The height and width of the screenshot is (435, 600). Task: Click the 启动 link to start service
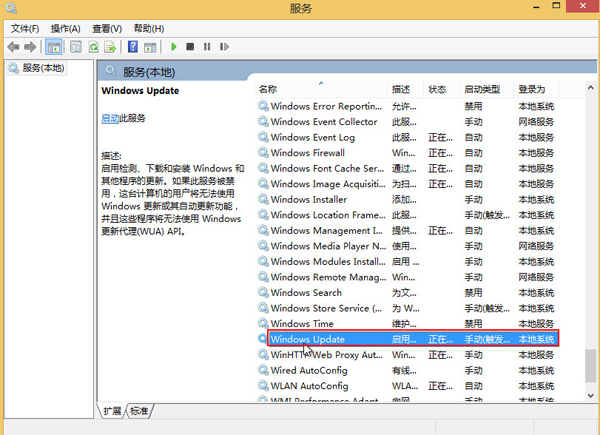pos(110,118)
